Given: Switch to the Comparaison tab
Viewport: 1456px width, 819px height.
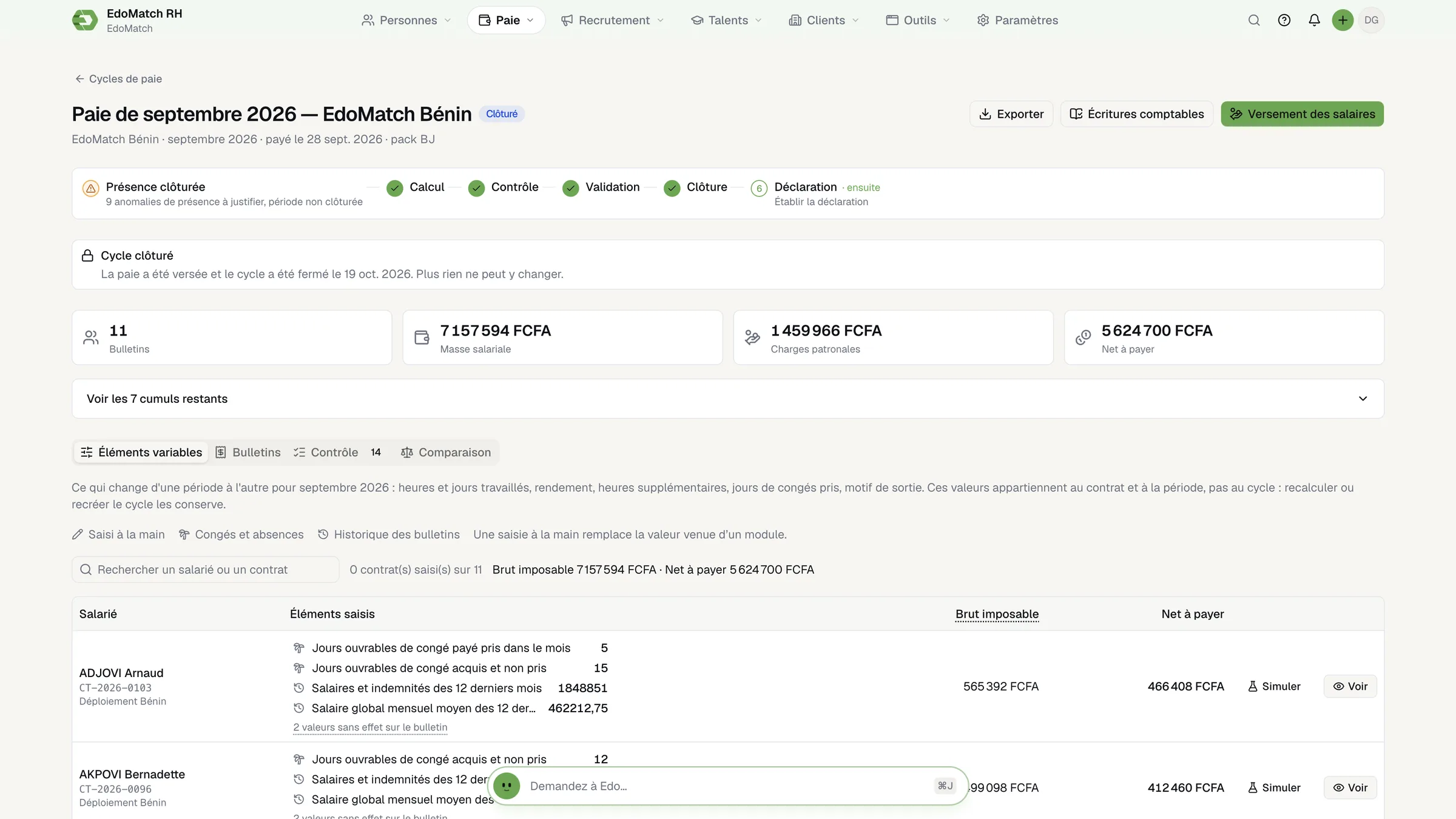Looking at the screenshot, I should [x=446, y=453].
